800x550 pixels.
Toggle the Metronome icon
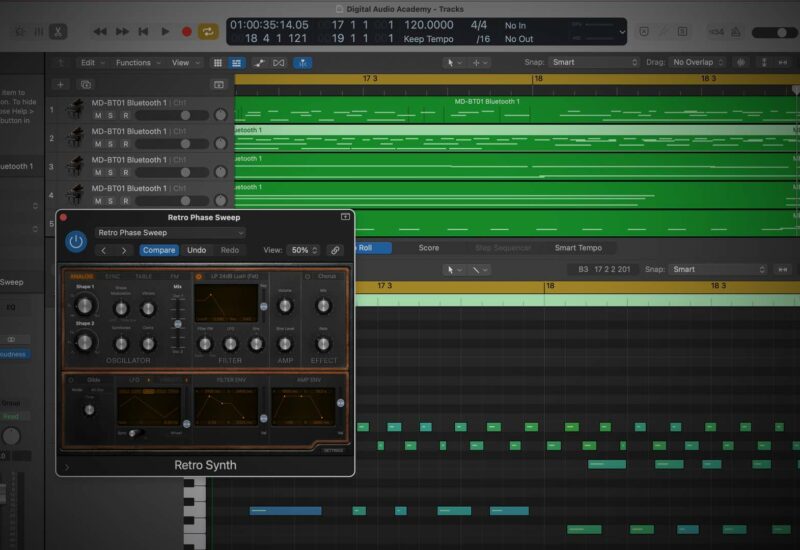coord(736,32)
